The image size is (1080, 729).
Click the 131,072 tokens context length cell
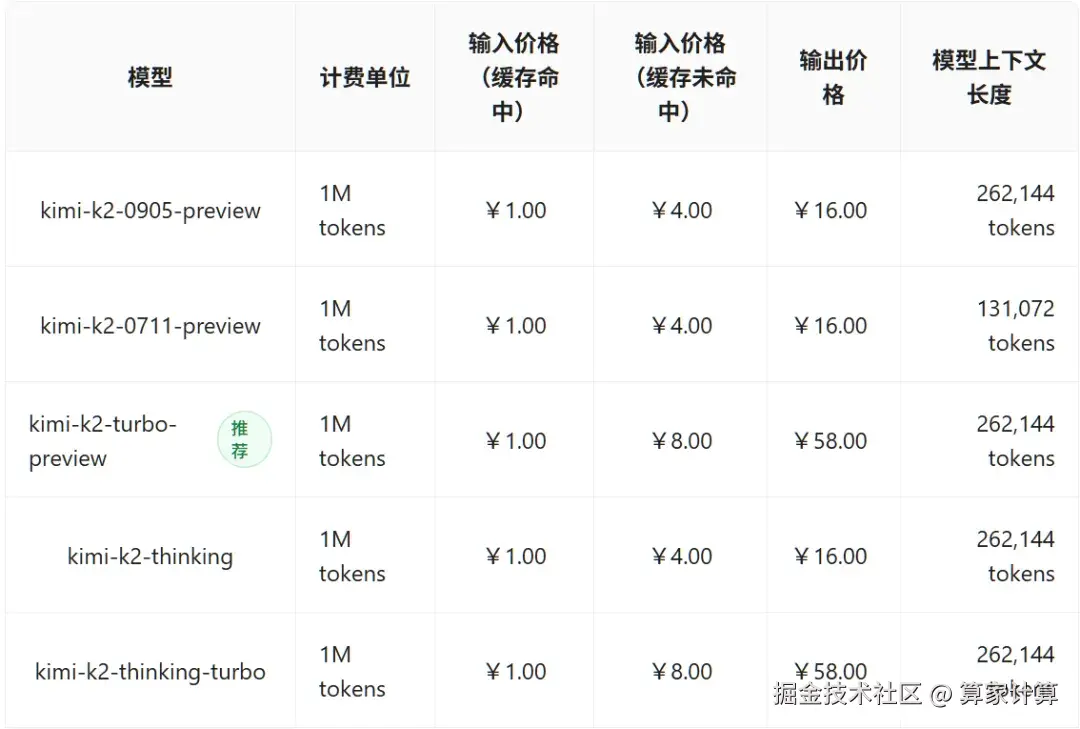pyautogui.click(x=1016, y=325)
